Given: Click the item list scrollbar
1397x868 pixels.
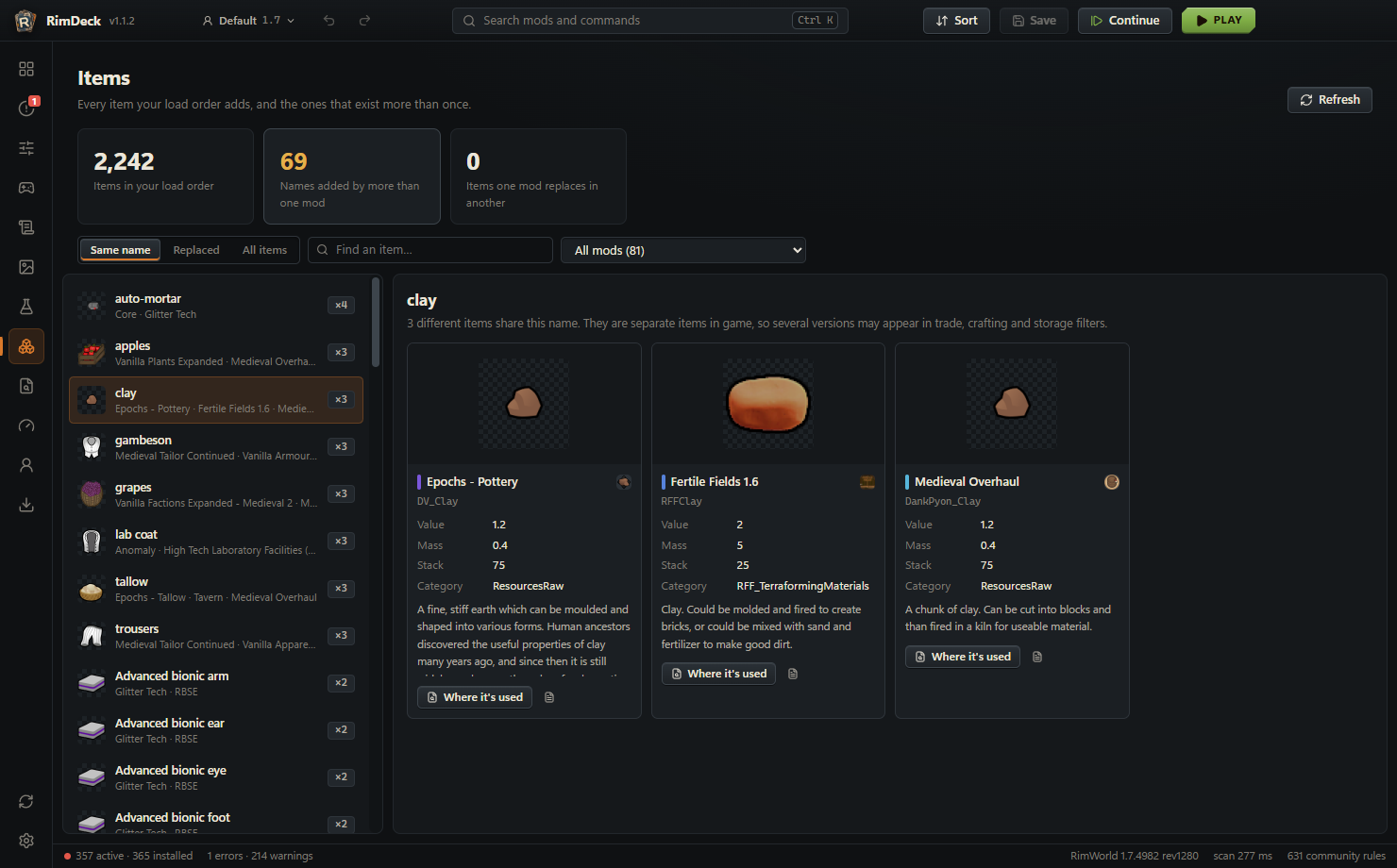Looking at the screenshot, I should [x=376, y=322].
